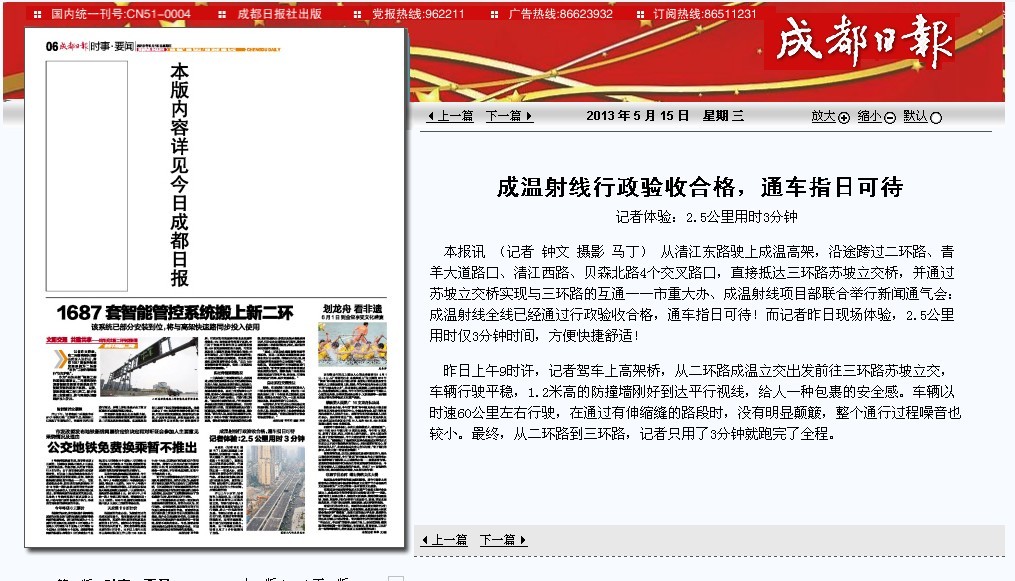This screenshot has width=1015, height=581.
Task: Open previous article using bottom 上一篇 link
Action: 448,540
